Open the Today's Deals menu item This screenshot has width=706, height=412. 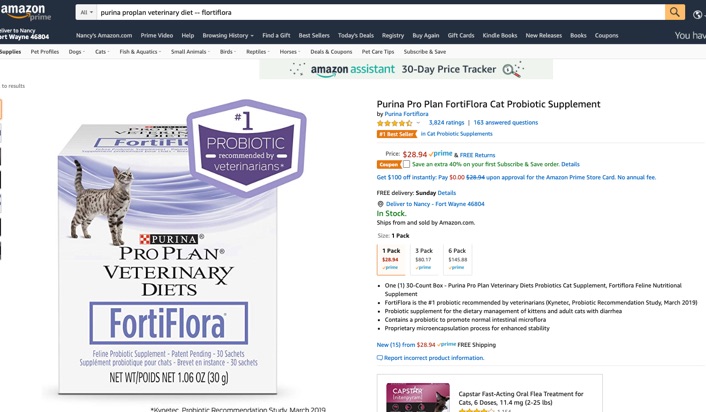(356, 36)
